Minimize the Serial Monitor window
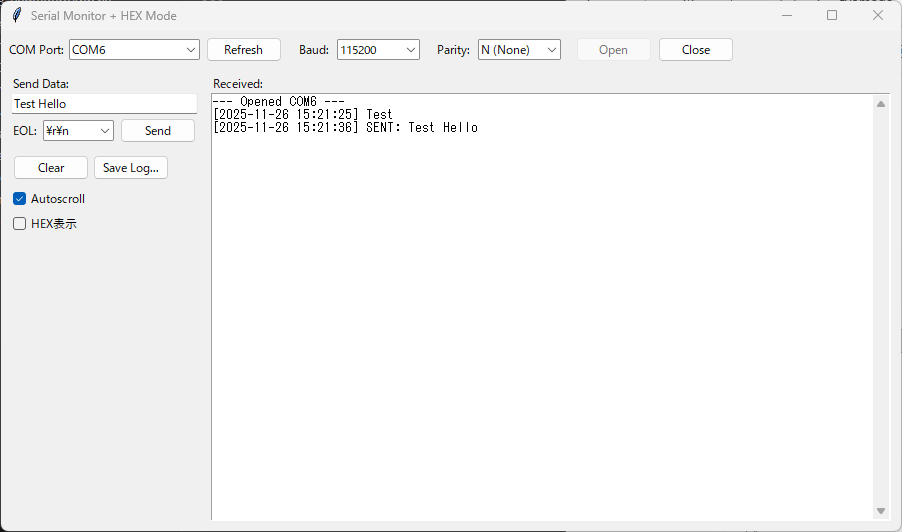902x532 pixels. click(786, 15)
